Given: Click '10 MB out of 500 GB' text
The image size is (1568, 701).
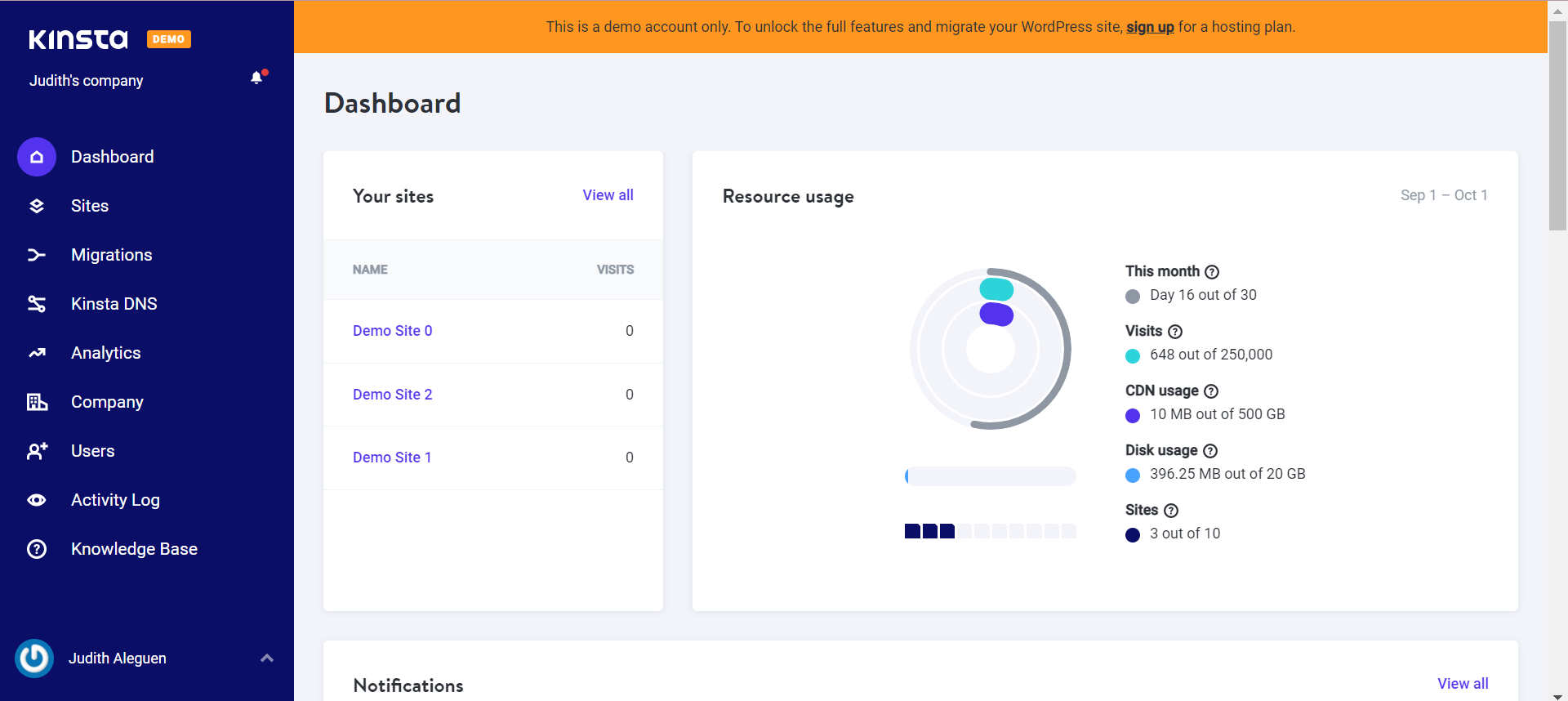Looking at the screenshot, I should coord(1218,414).
